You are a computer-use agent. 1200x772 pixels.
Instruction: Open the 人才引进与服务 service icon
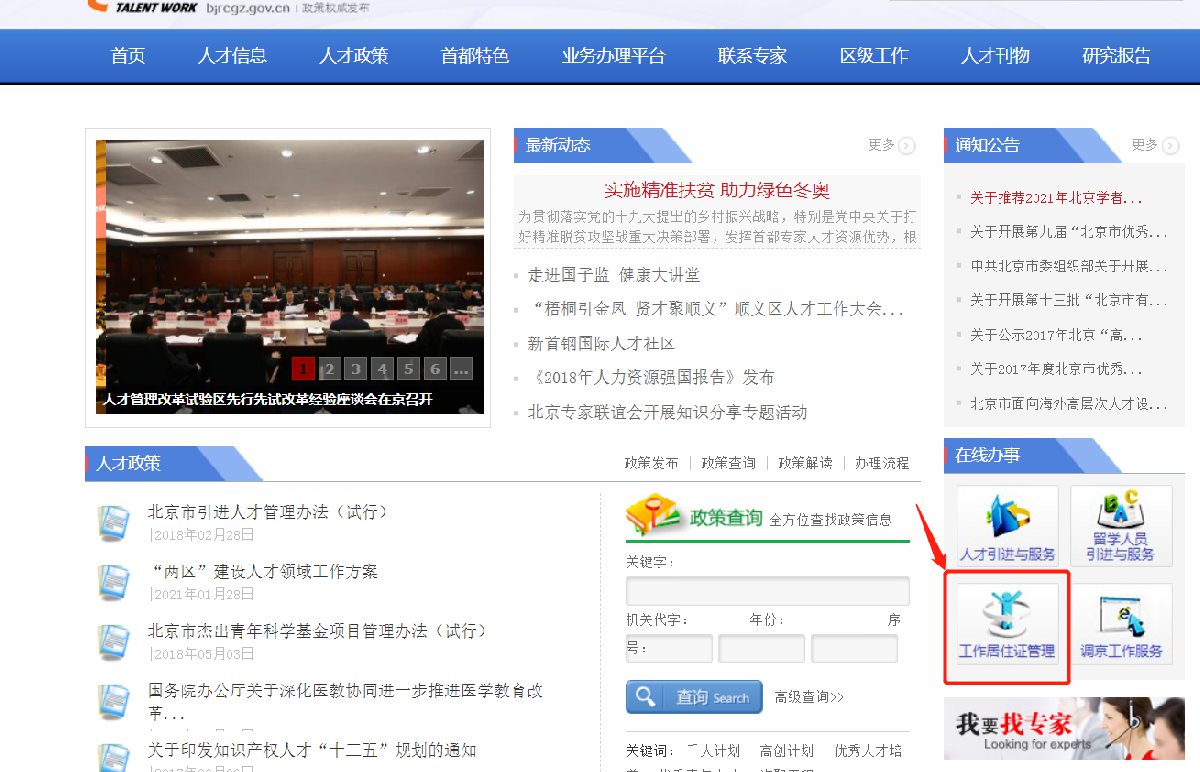(1007, 526)
